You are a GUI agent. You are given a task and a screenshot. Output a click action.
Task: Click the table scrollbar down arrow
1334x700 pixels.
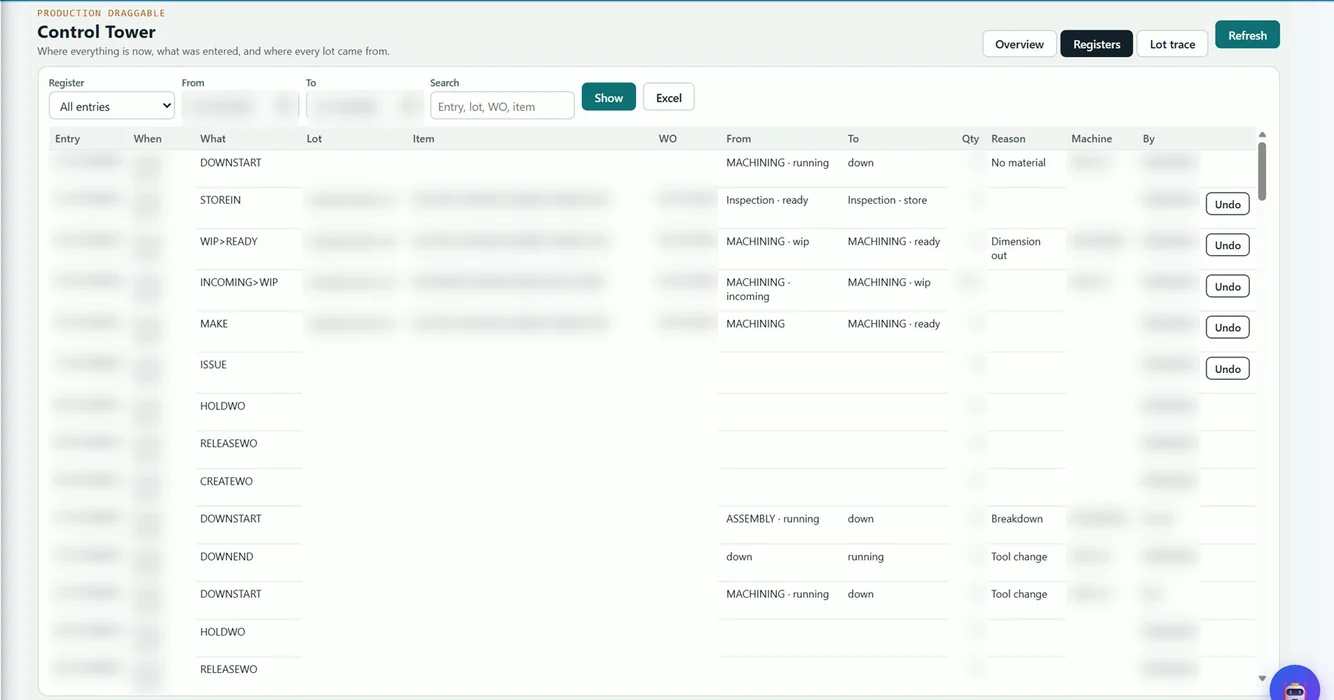click(1262, 679)
